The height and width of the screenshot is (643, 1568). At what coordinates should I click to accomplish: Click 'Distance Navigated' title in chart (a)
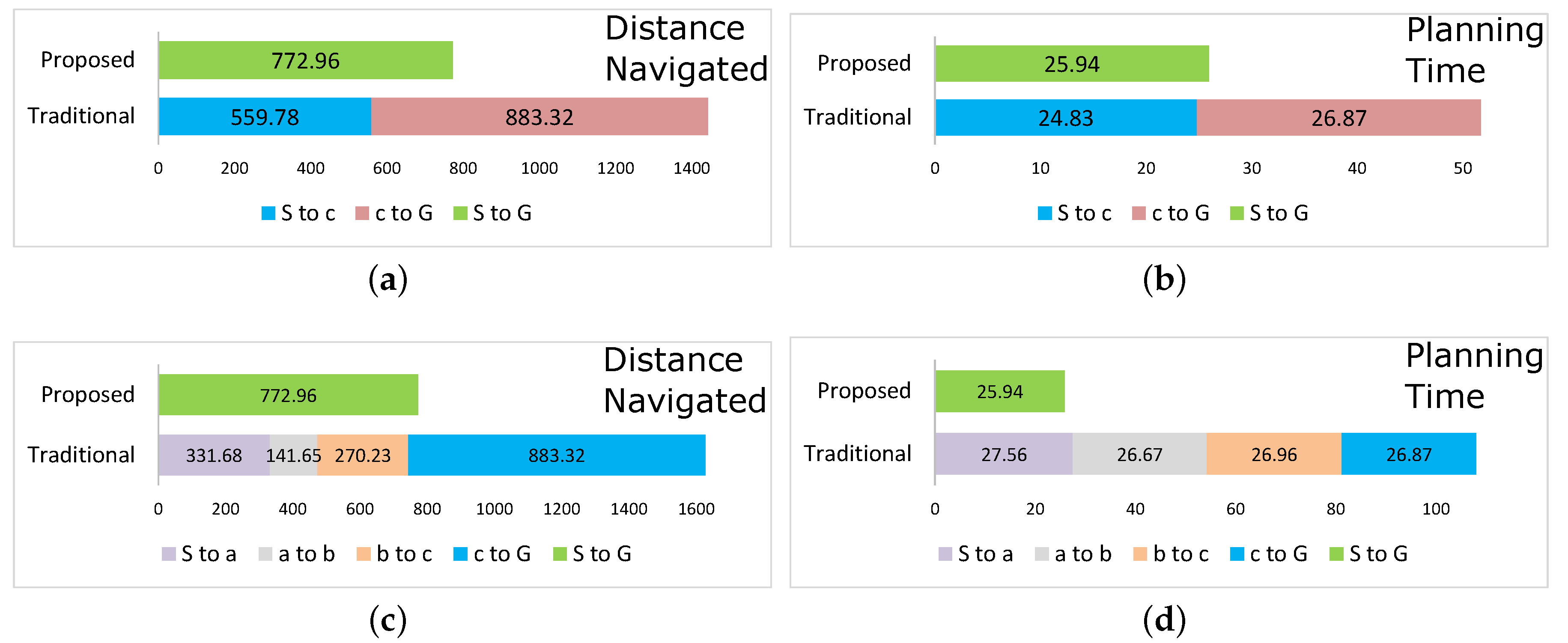coord(686,49)
